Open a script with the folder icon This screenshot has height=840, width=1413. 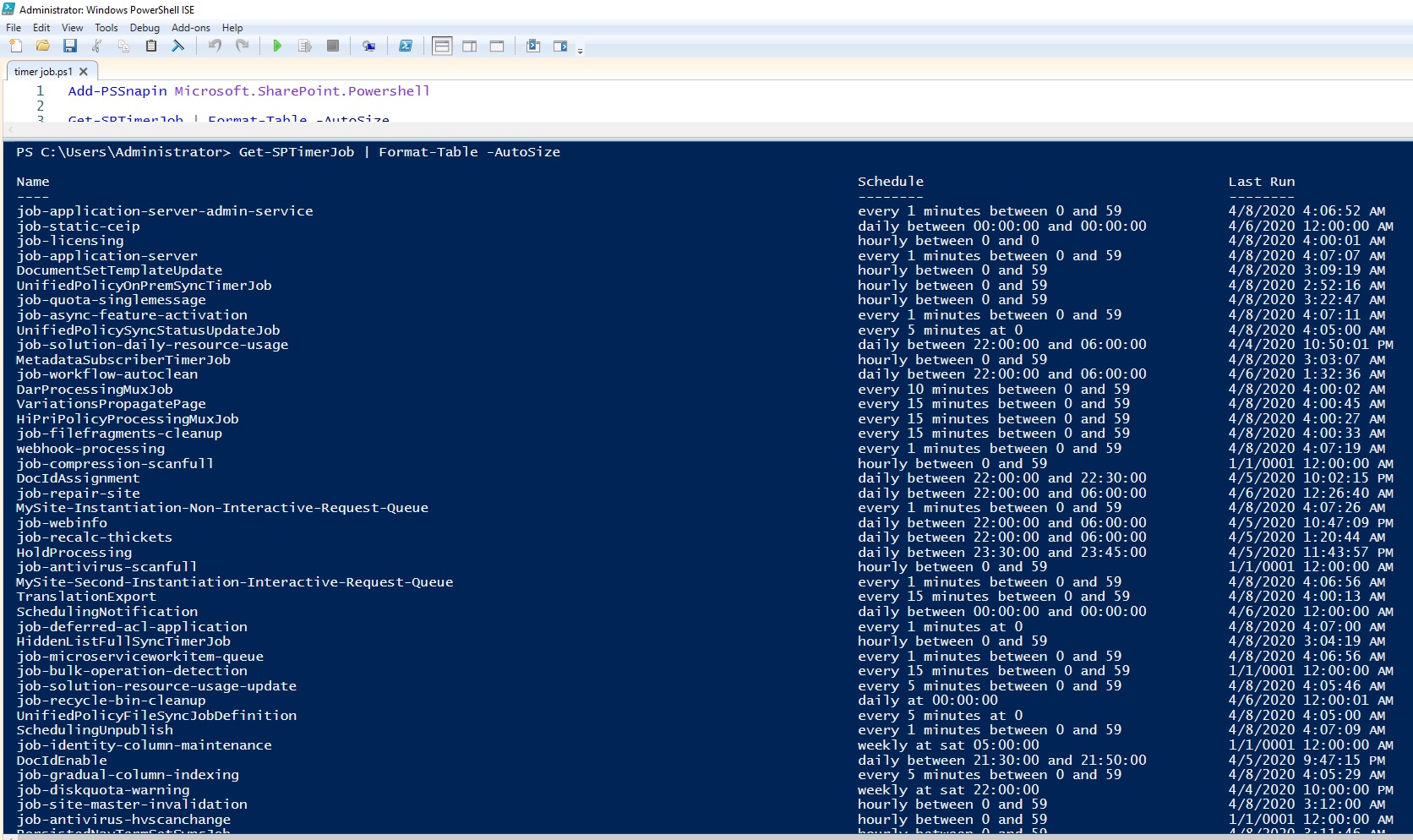[x=43, y=46]
